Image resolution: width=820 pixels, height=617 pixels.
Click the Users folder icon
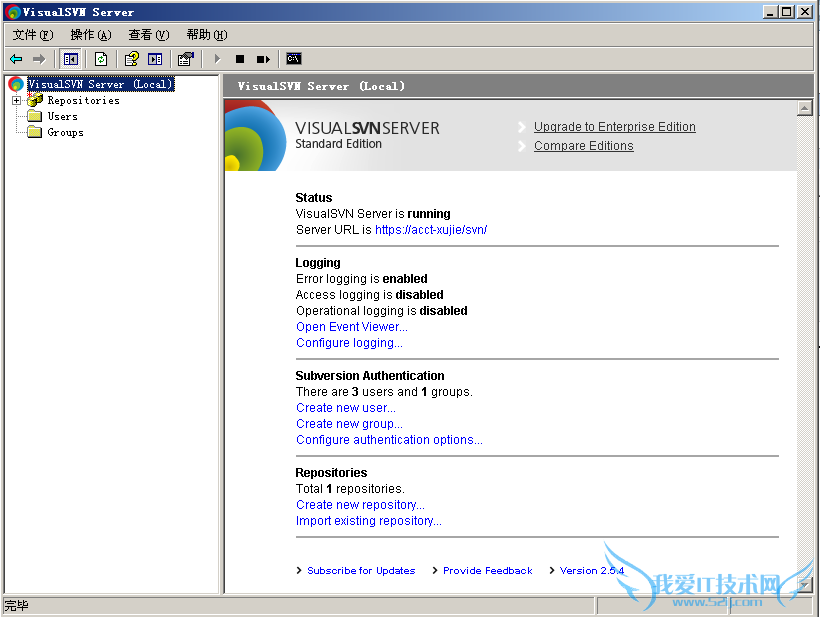click(35, 116)
